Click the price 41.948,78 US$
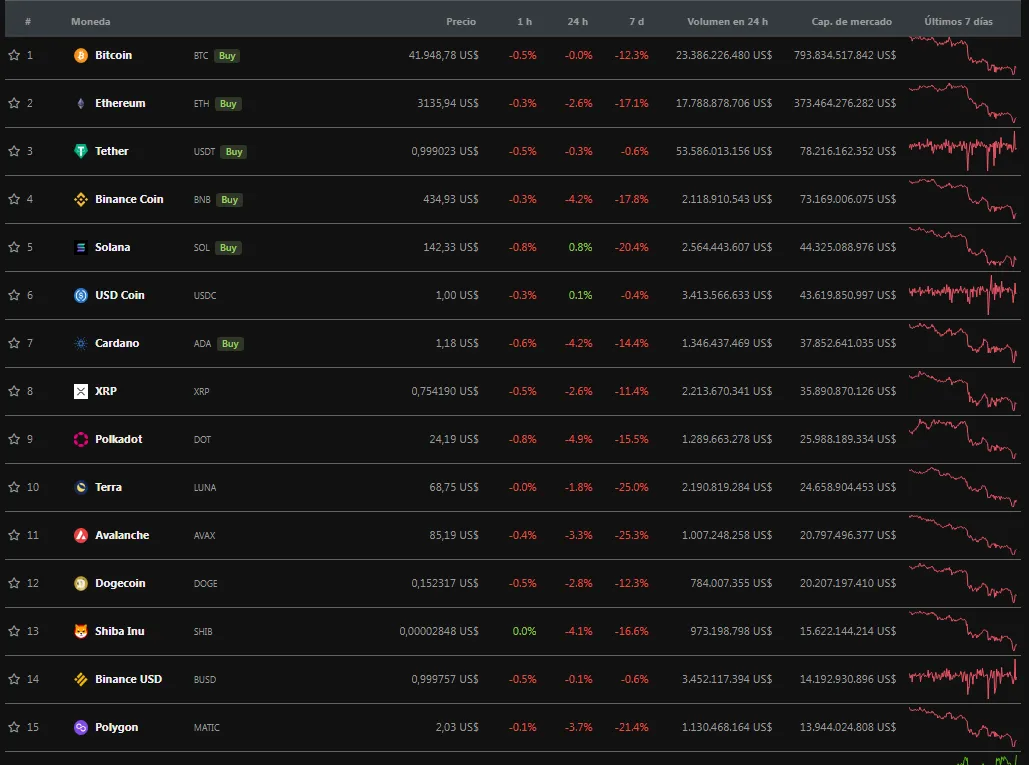Screen dimensions: 1029x765 point(444,55)
